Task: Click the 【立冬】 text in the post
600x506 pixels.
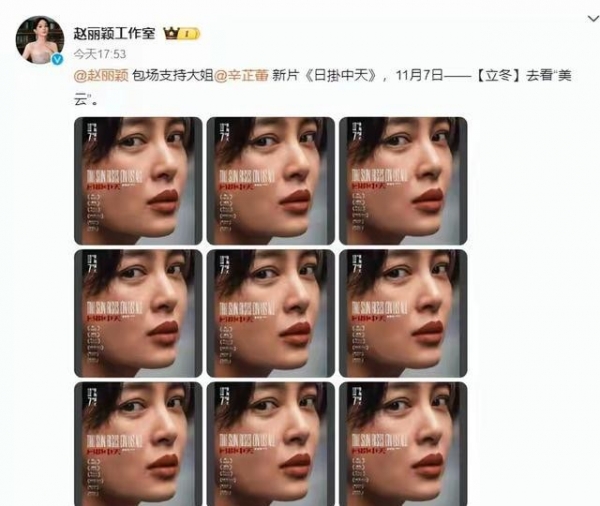Action: [x=498, y=75]
